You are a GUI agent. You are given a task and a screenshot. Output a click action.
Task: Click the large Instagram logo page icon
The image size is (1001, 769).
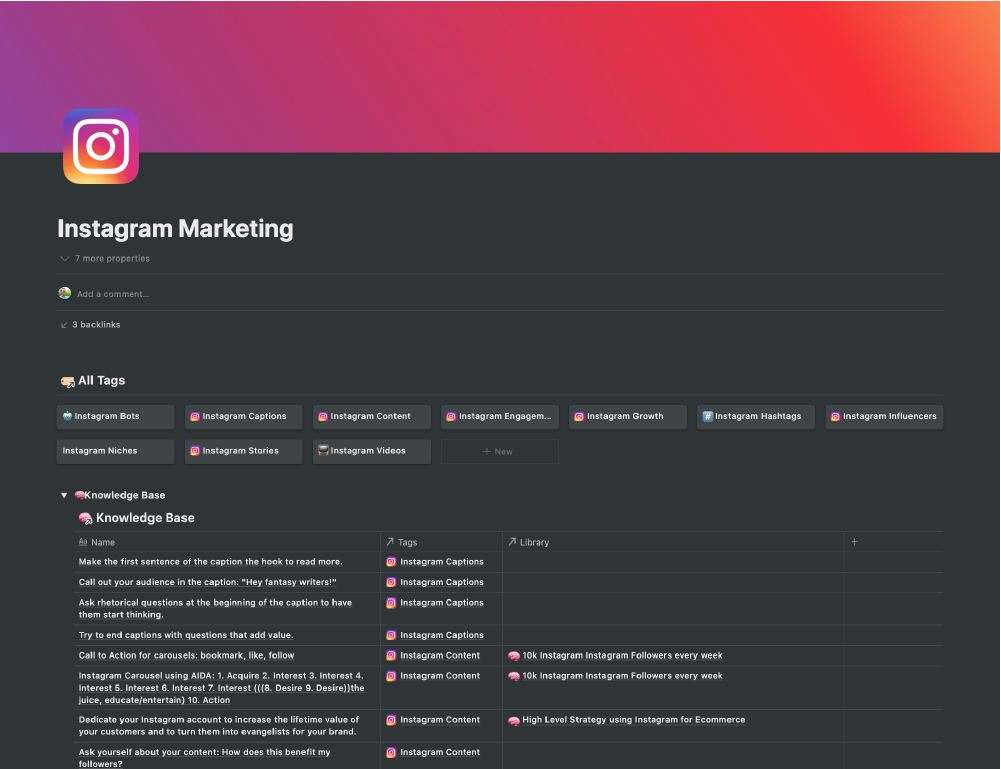[x=101, y=146]
